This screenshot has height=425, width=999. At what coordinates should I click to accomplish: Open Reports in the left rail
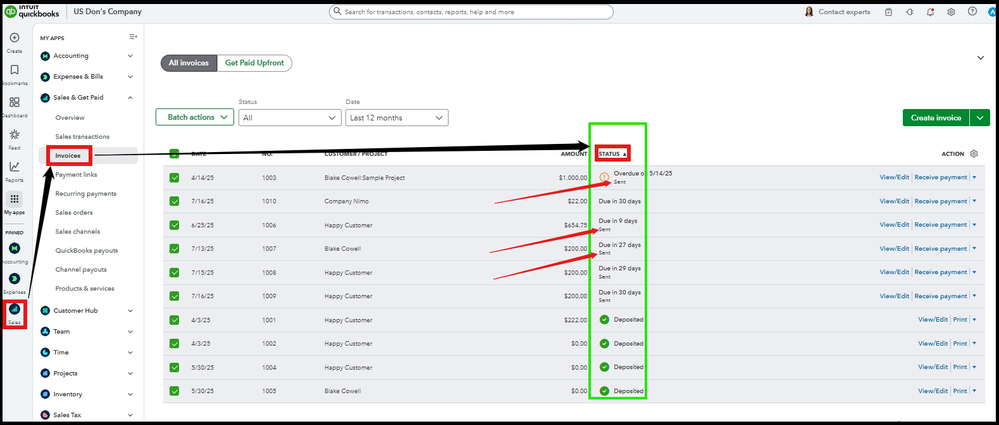[x=15, y=166]
